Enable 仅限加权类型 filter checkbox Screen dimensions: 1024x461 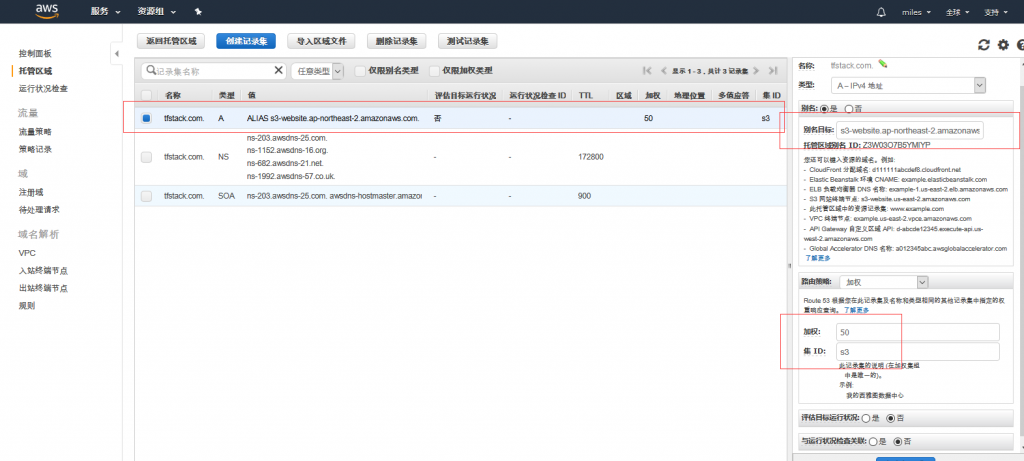pos(434,71)
